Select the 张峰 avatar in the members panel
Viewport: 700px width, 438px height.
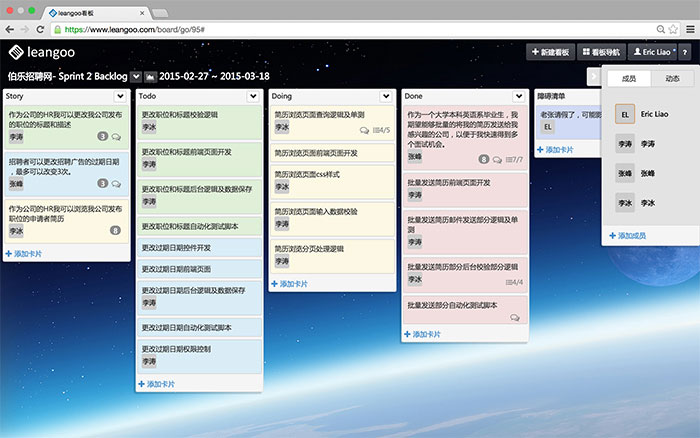click(625, 173)
